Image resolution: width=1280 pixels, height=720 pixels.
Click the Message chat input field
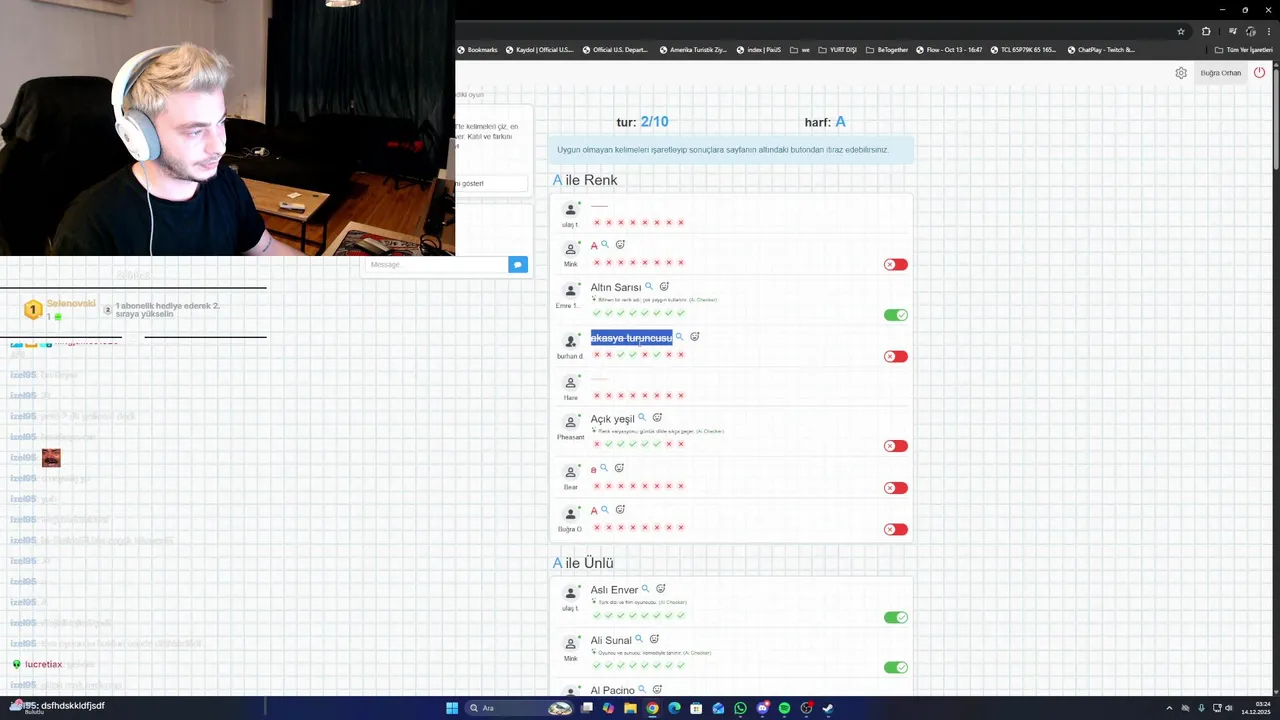click(x=436, y=264)
